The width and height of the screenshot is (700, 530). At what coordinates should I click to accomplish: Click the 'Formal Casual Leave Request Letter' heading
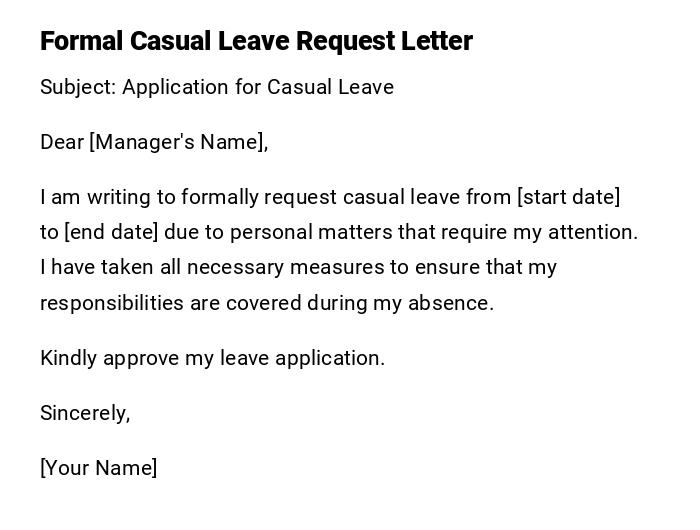(x=256, y=41)
